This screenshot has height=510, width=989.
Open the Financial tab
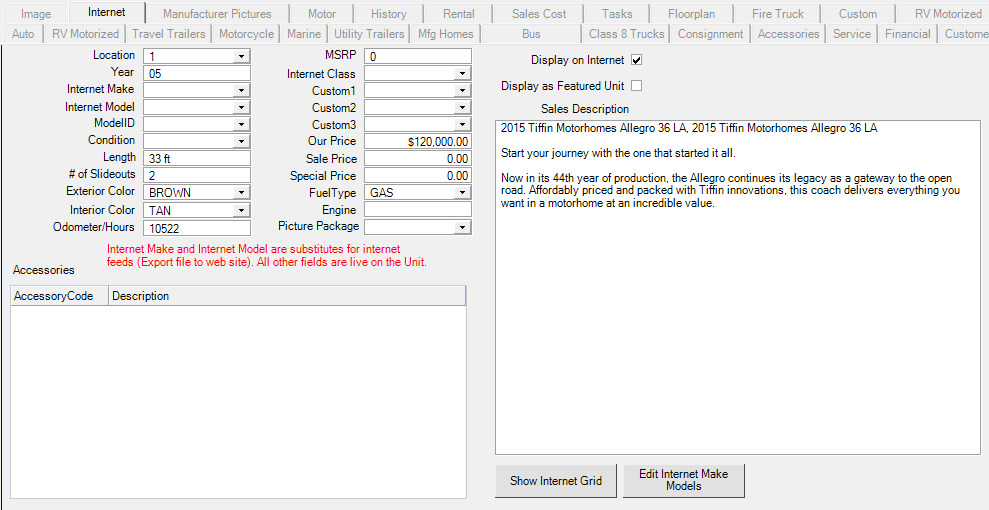tap(908, 34)
